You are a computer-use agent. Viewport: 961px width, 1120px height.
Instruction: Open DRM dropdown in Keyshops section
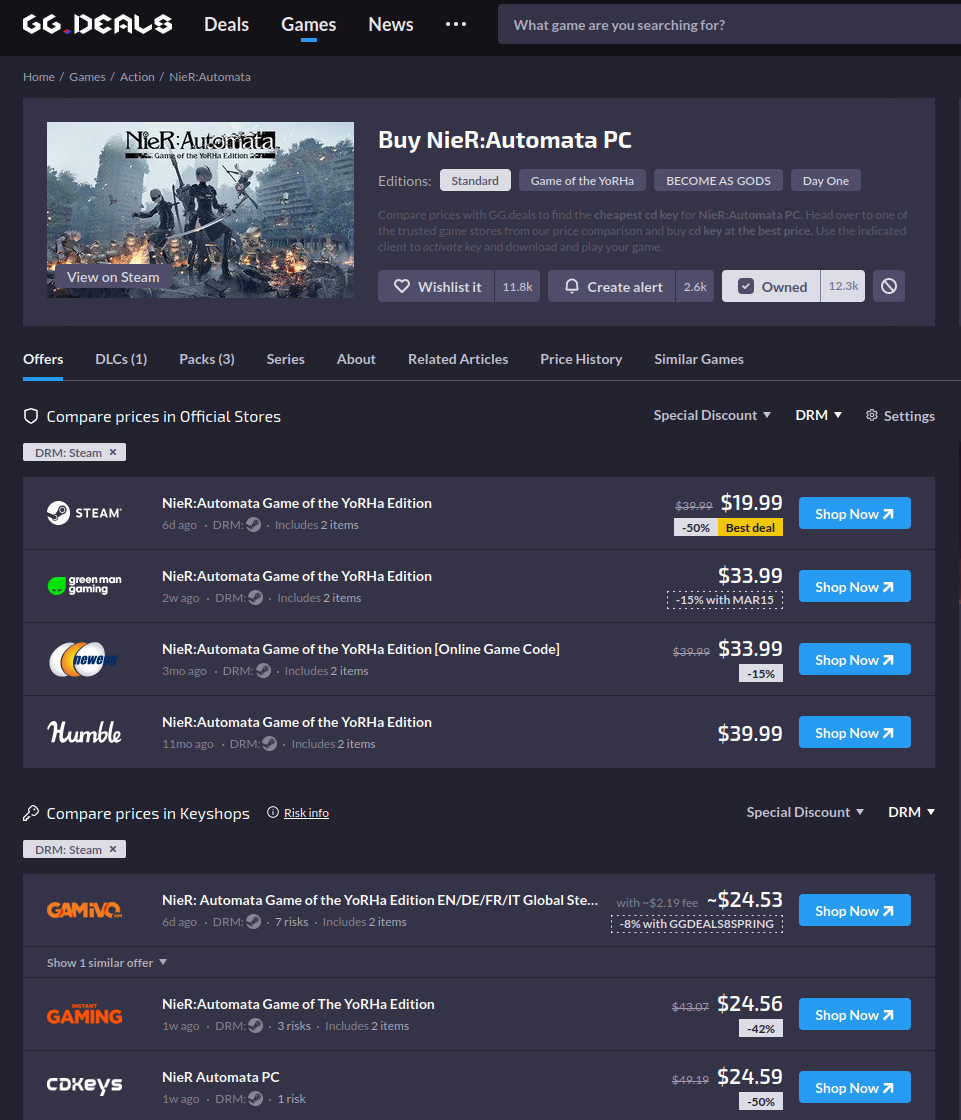(912, 812)
